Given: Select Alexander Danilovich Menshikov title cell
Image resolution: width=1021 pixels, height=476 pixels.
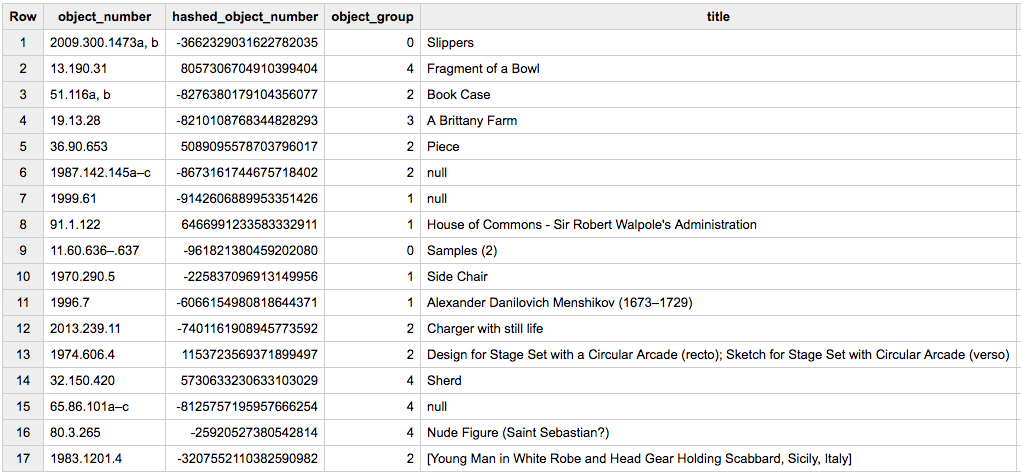Looking at the screenshot, I should click(559, 303).
